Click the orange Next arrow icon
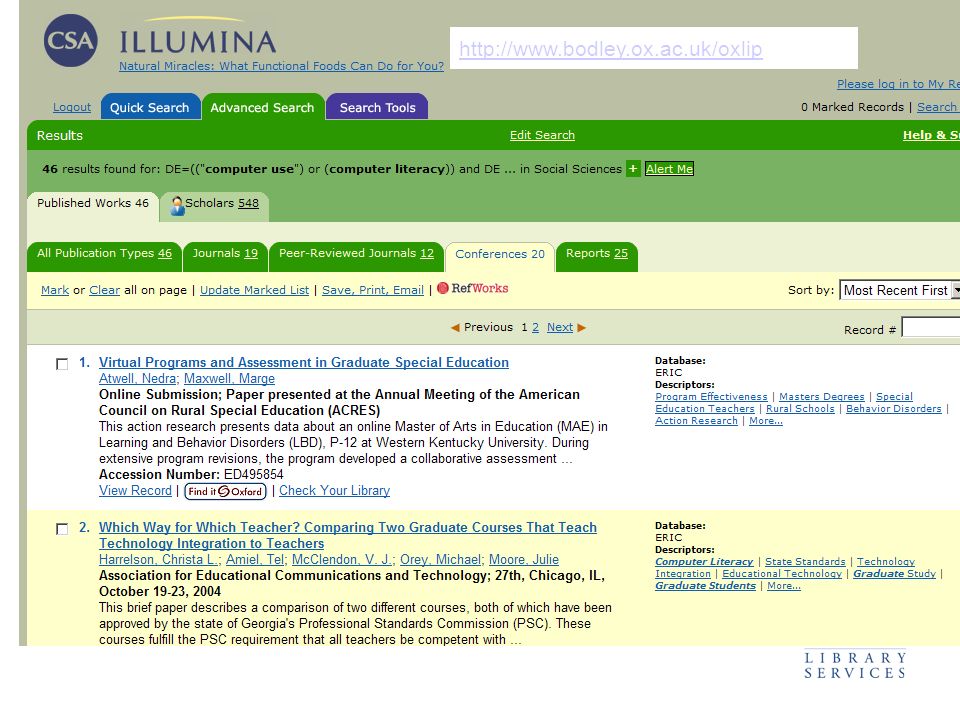Image resolution: width=960 pixels, height=720 pixels. click(582, 328)
